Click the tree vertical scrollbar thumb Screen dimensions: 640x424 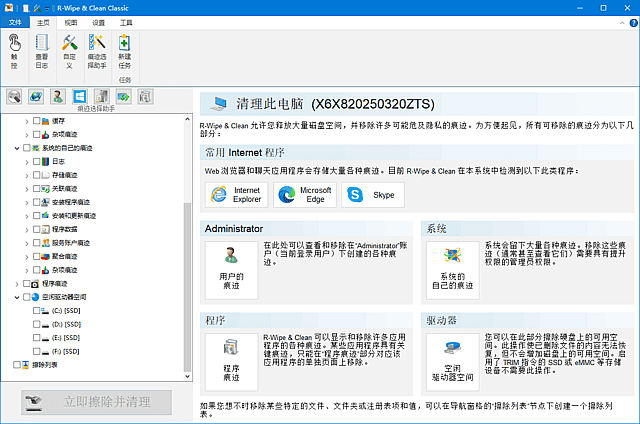click(187, 287)
